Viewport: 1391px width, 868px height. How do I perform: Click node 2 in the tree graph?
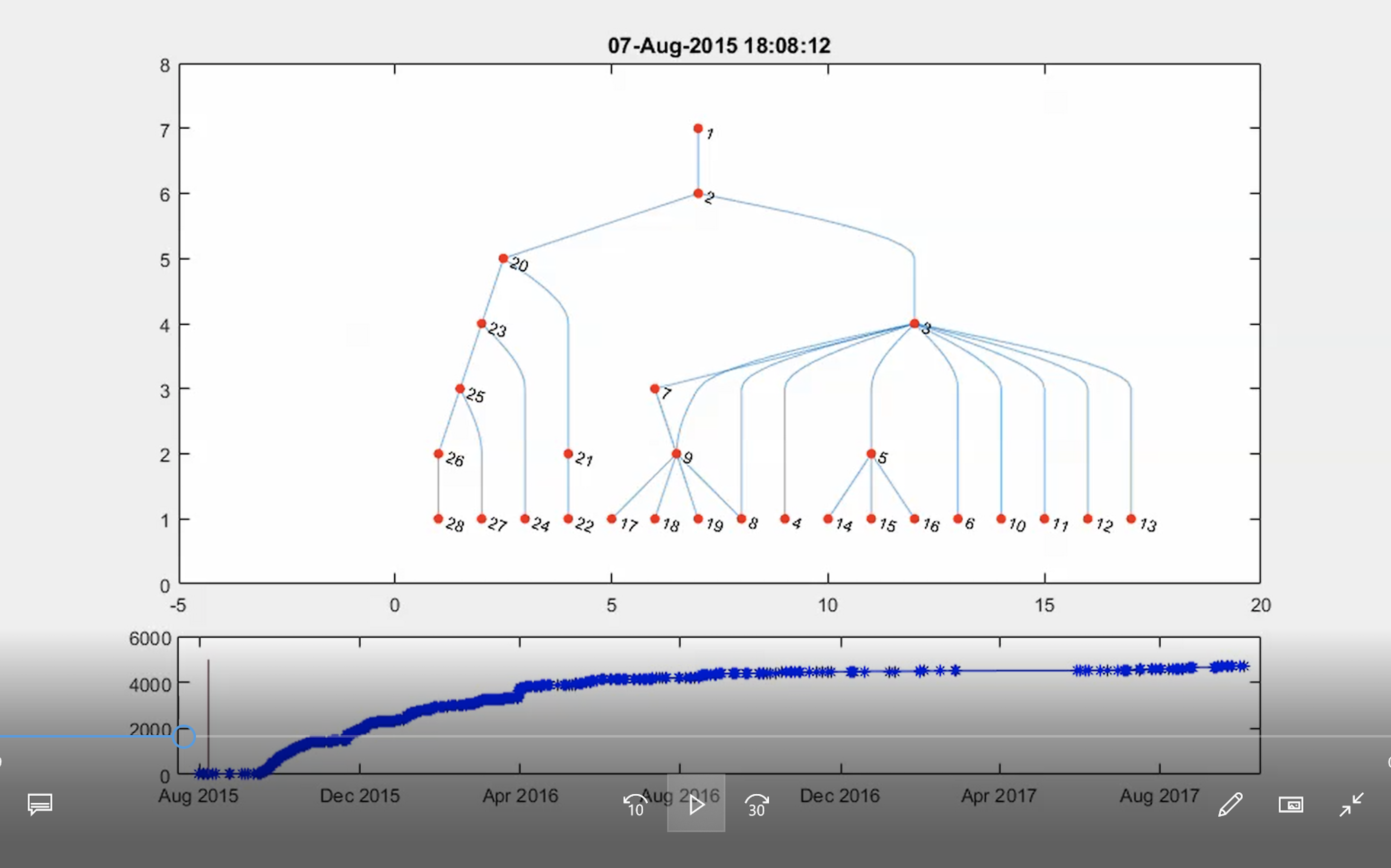[698, 193]
